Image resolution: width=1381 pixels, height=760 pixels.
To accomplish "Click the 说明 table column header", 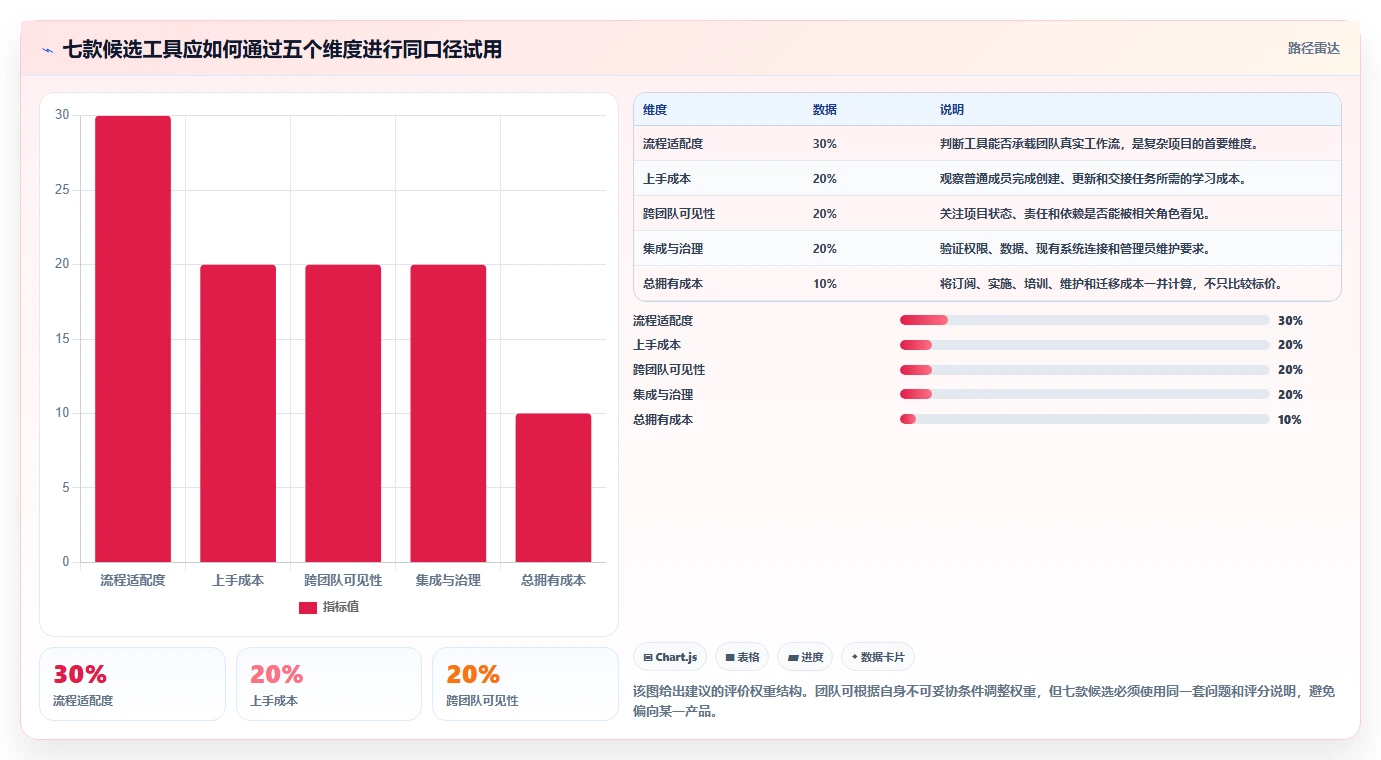I will [x=952, y=109].
